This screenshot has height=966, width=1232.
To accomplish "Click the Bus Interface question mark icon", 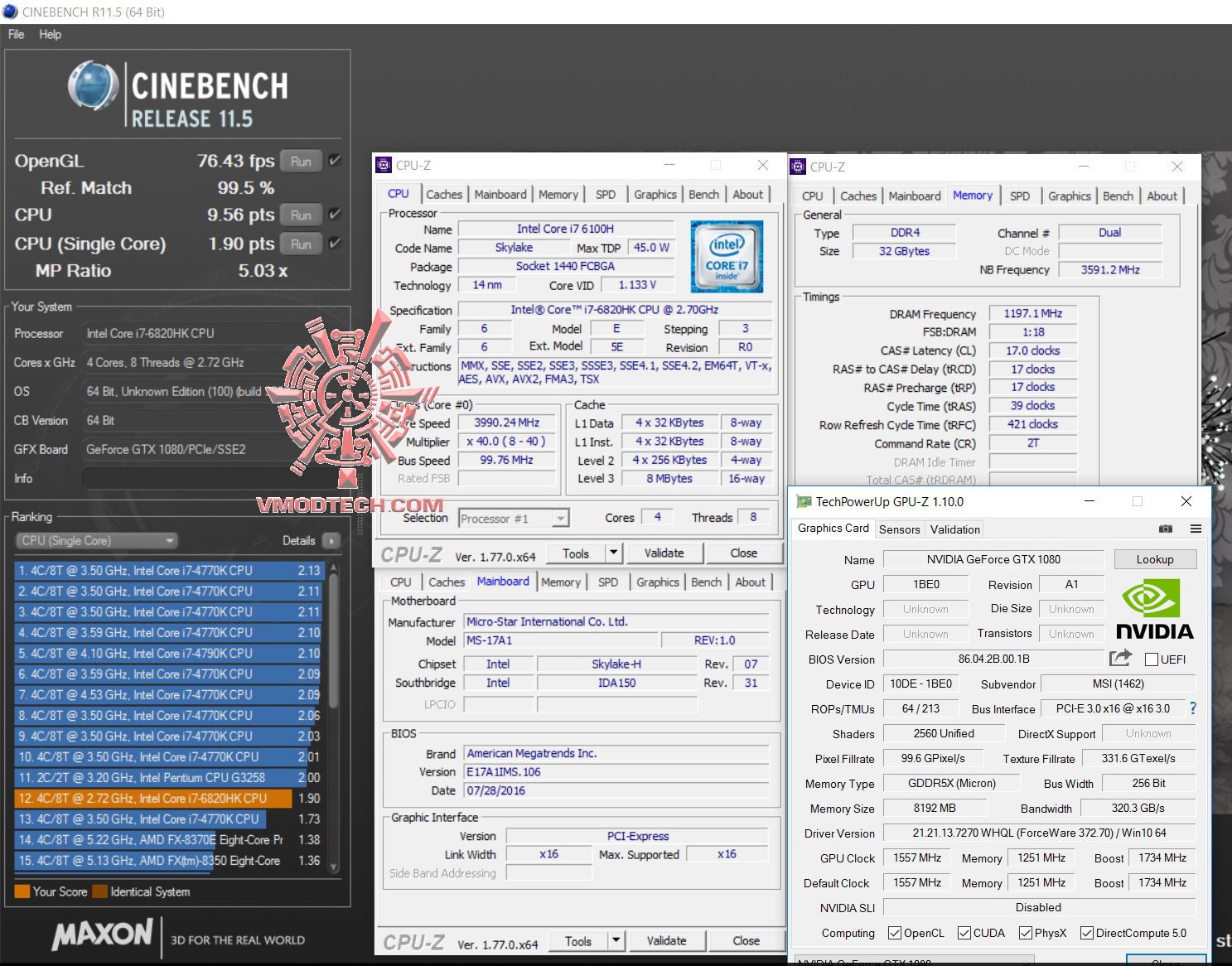I will click(x=1193, y=708).
